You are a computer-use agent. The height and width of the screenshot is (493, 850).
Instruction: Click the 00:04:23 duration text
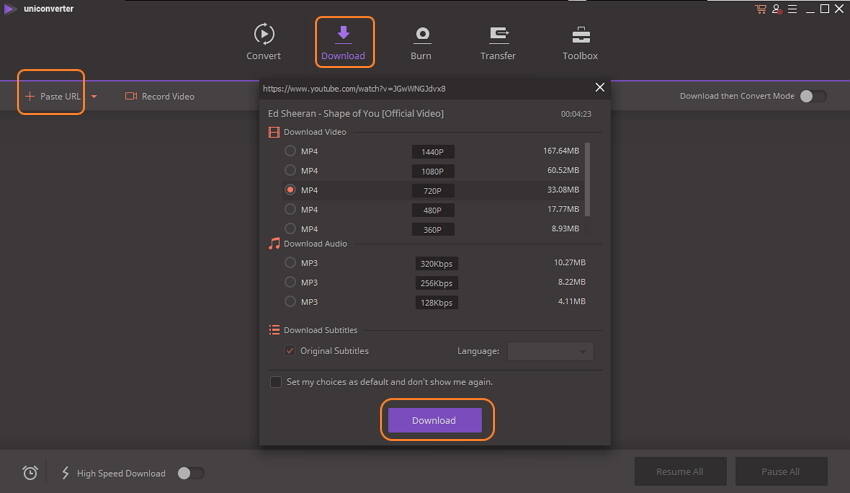click(576, 114)
